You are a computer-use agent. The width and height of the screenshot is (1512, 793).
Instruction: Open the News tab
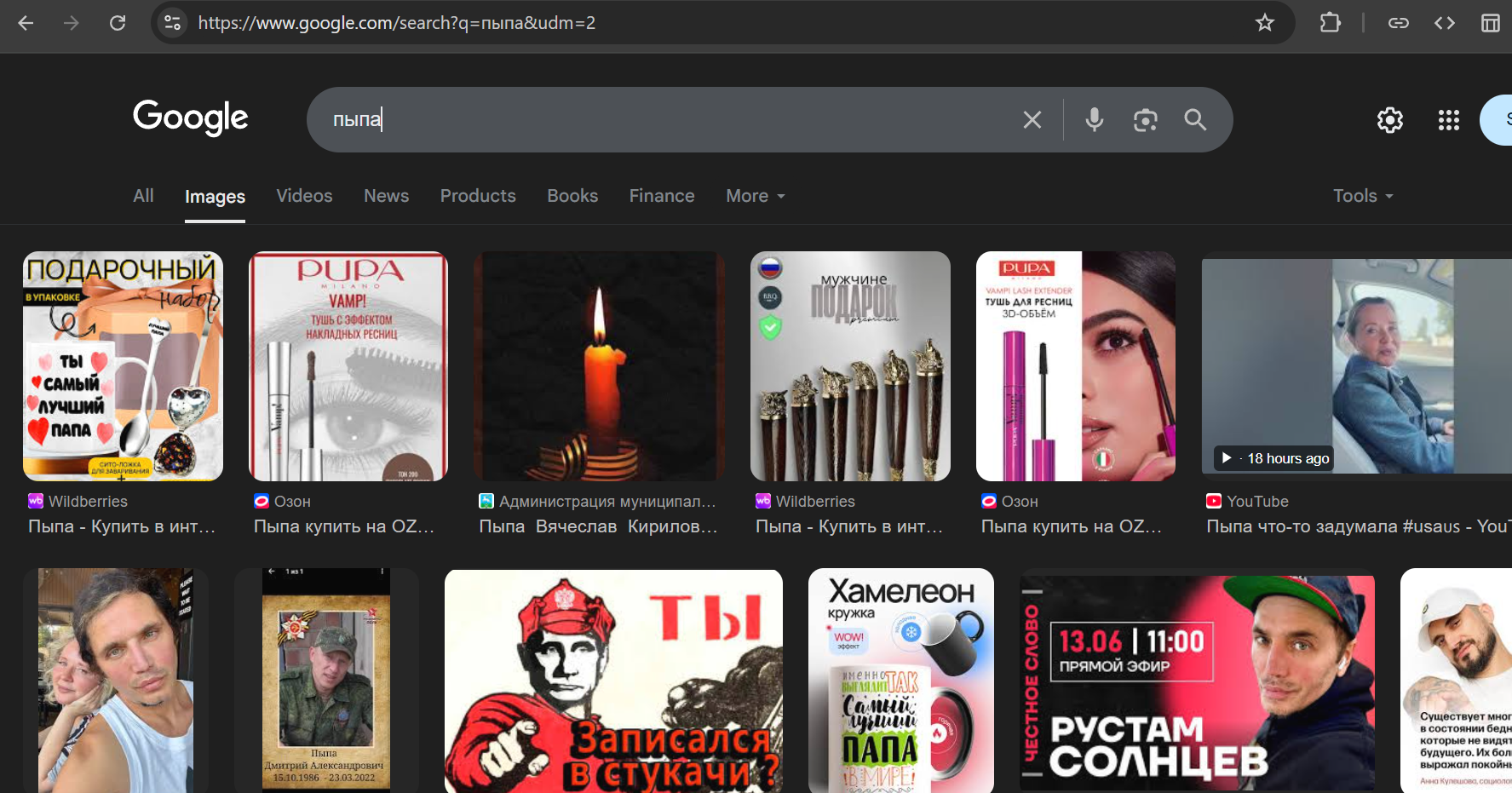click(386, 196)
